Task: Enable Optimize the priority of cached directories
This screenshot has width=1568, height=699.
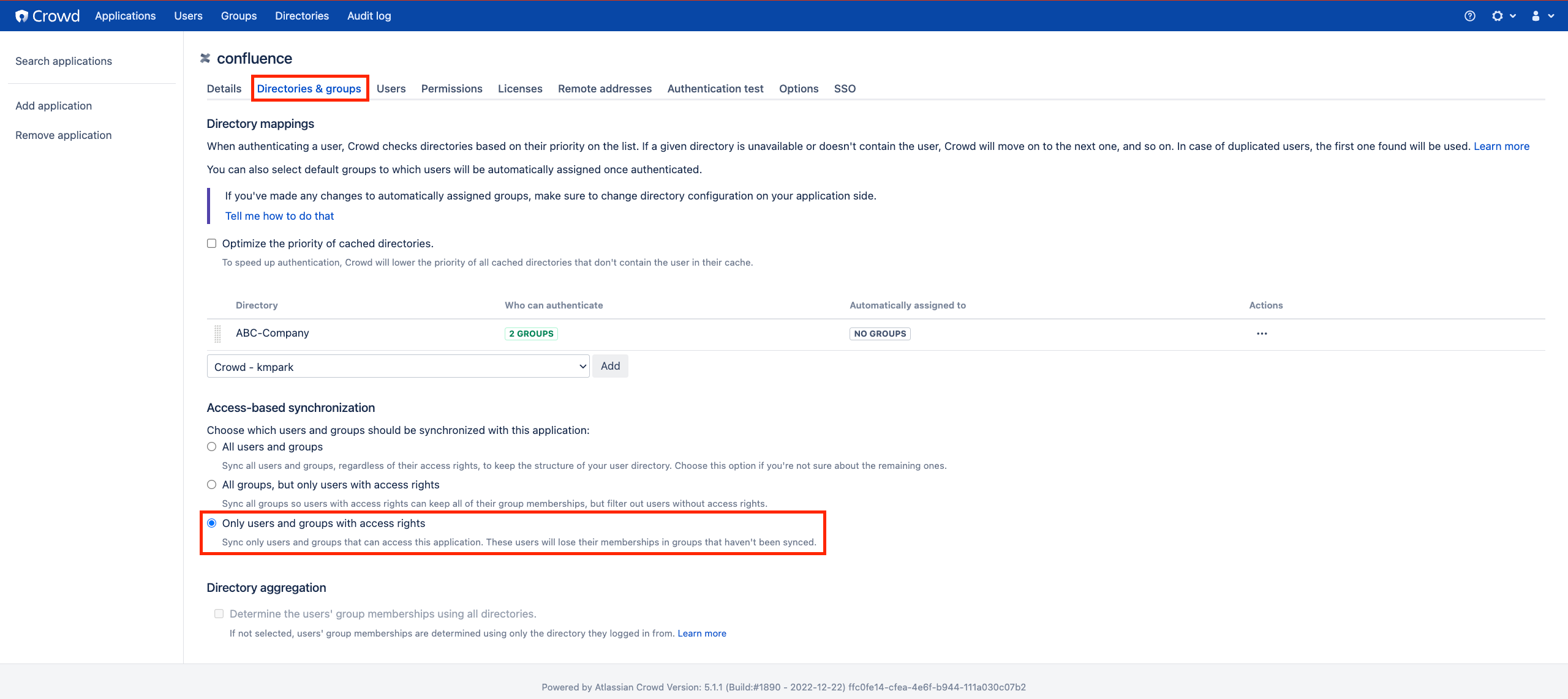Action: pos(212,244)
